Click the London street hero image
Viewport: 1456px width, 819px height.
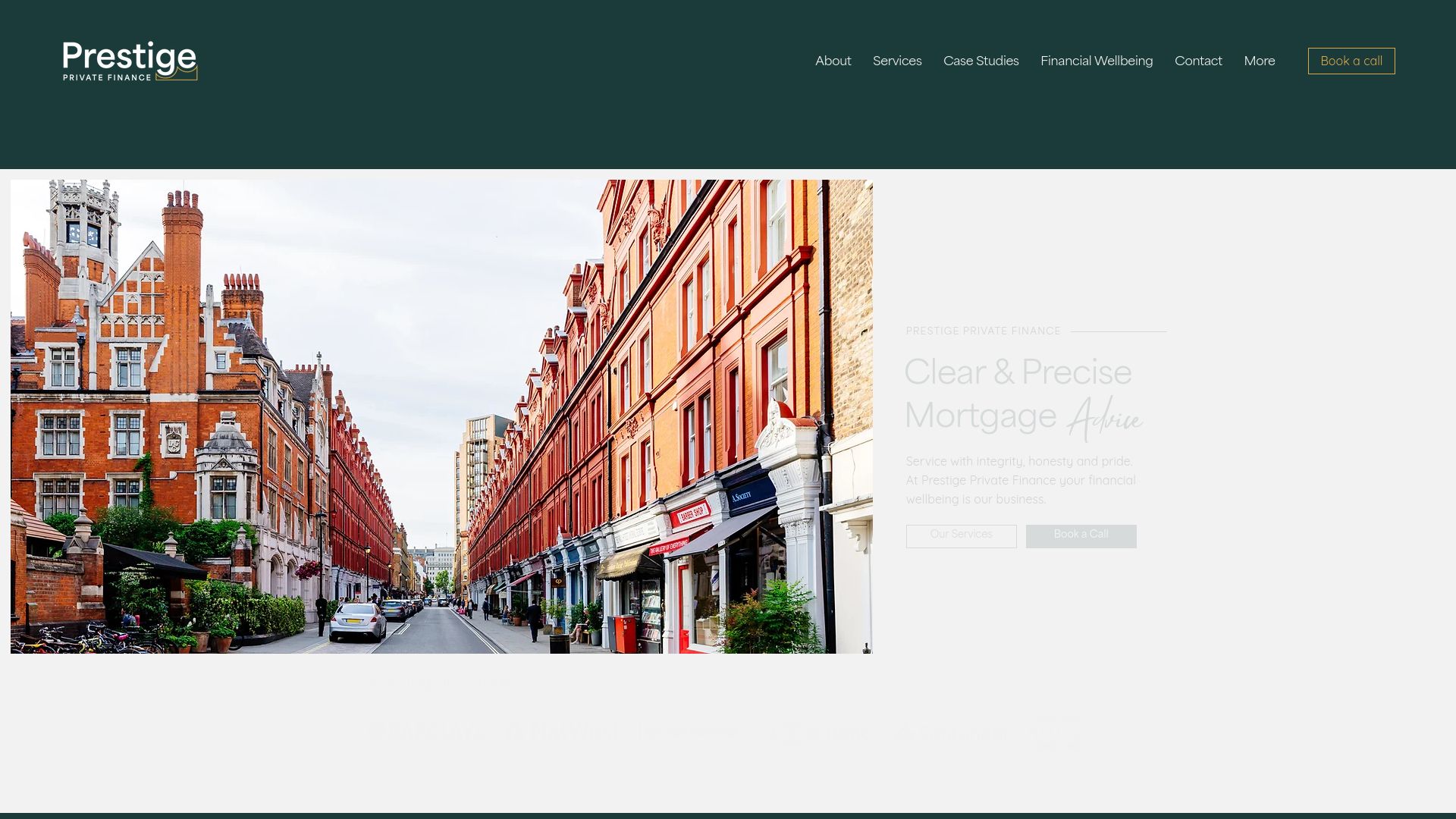tap(441, 416)
